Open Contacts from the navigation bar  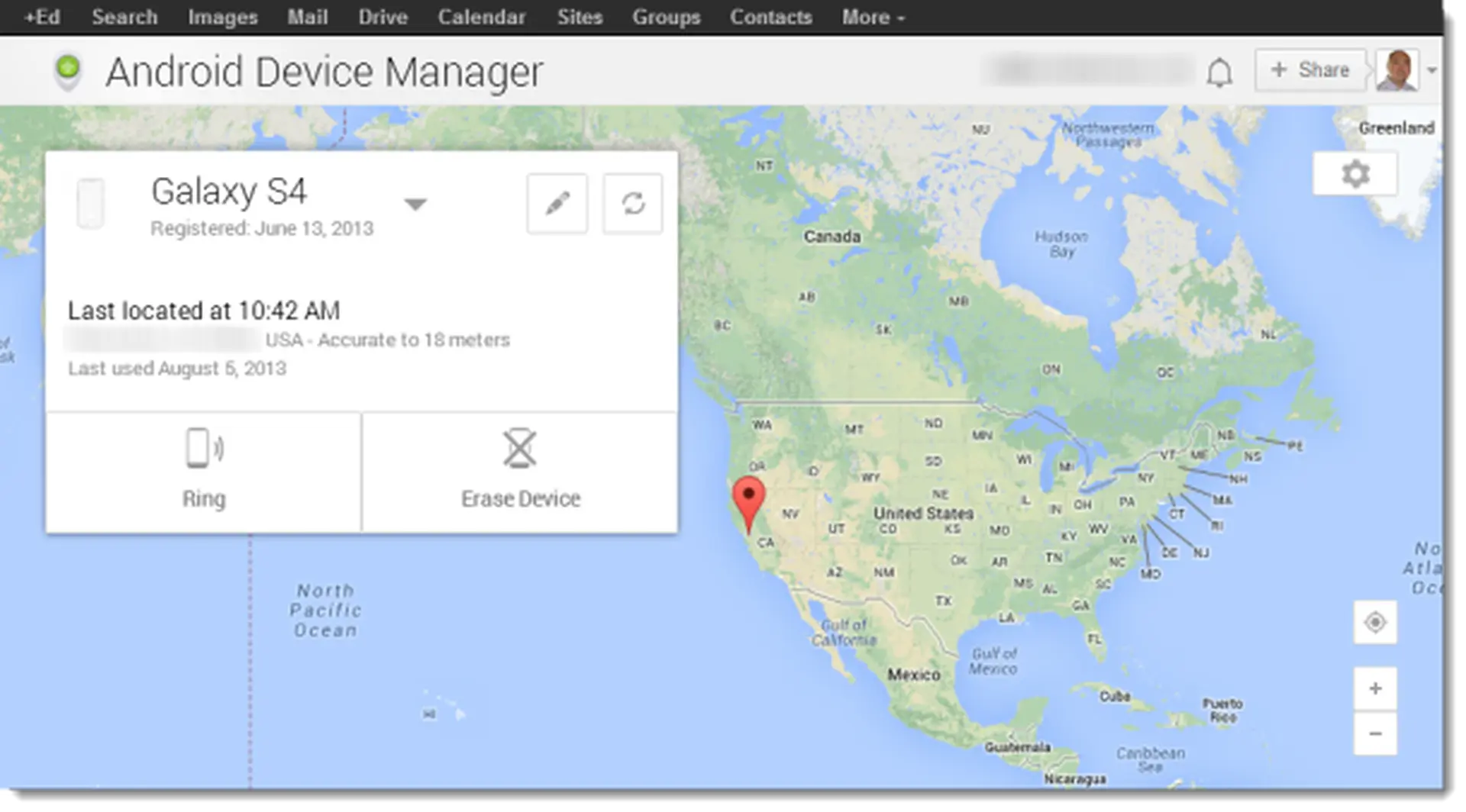point(770,17)
